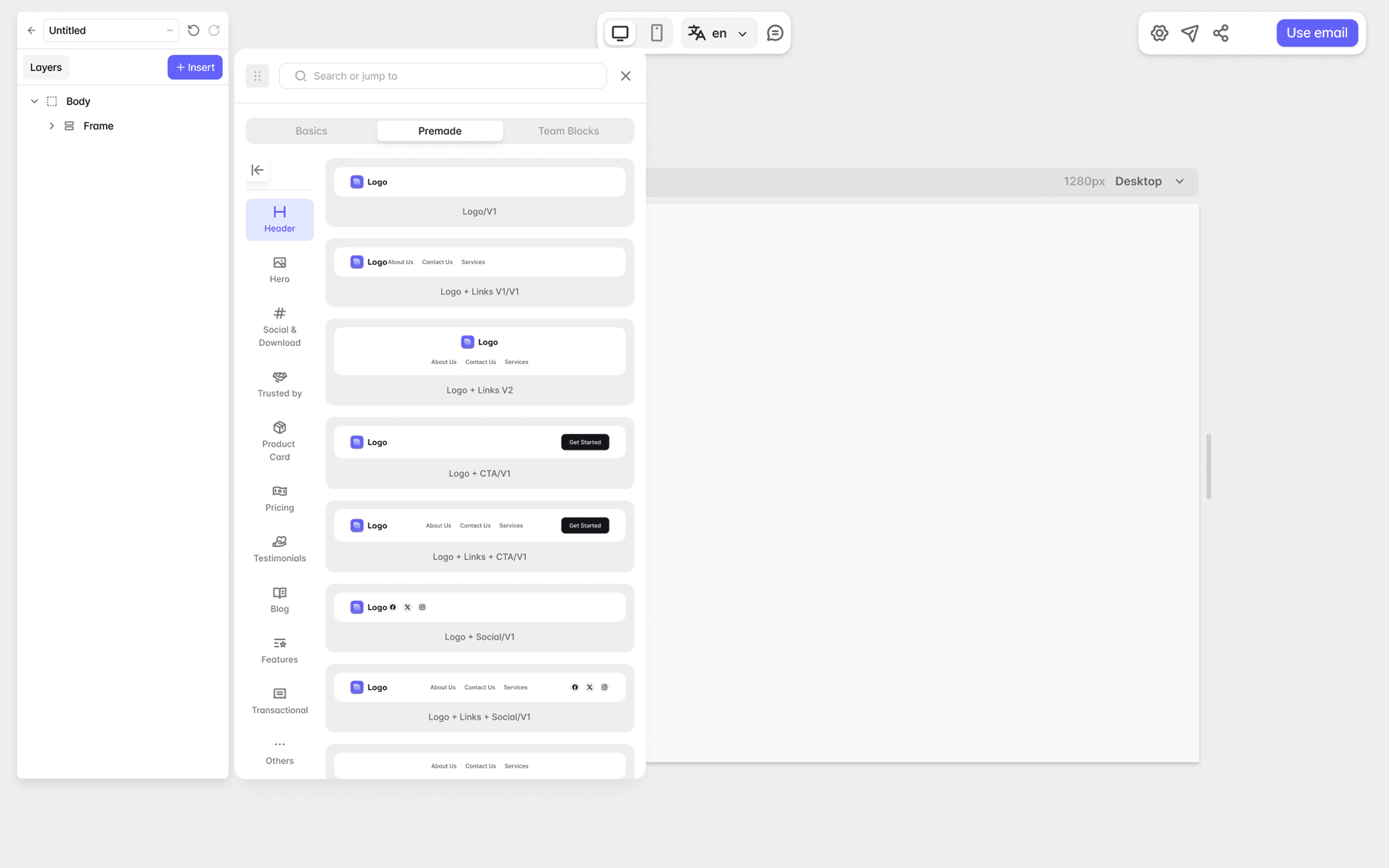Click the share icon
Viewport: 1389px width, 868px height.
[x=1221, y=33]
